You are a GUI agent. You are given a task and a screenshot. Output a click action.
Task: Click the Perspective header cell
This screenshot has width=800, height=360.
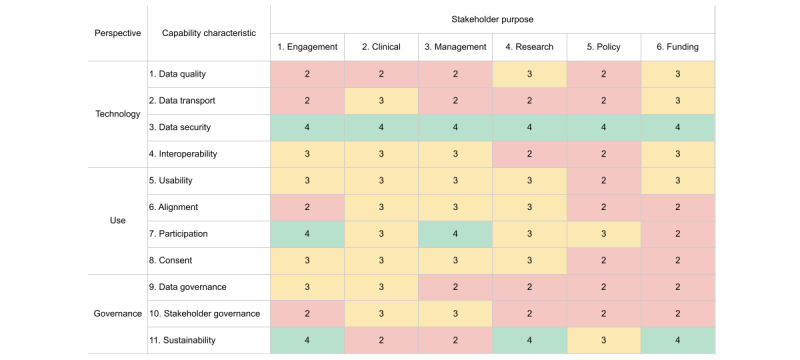(x=118, y=34)
